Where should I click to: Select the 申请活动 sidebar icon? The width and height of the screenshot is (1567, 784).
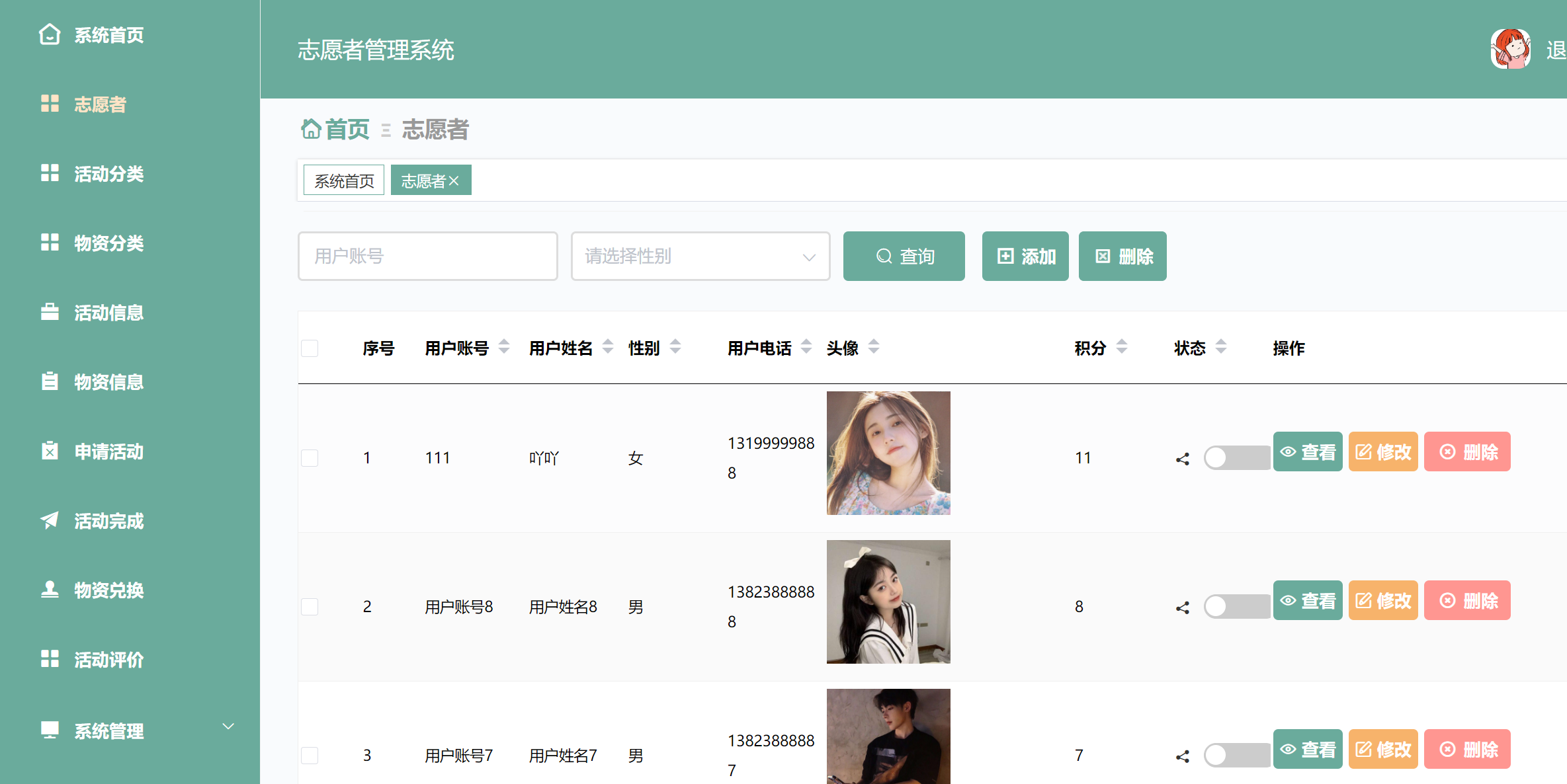50,450
